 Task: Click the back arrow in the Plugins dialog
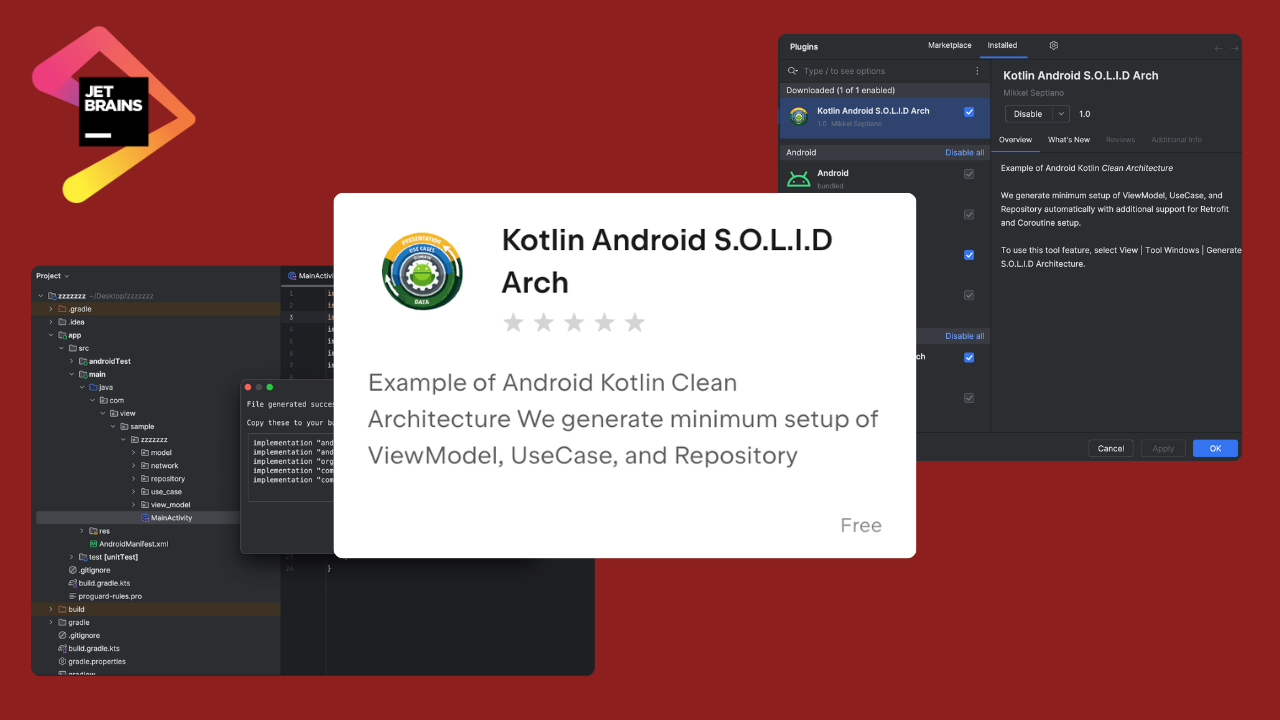[1218, 48]
